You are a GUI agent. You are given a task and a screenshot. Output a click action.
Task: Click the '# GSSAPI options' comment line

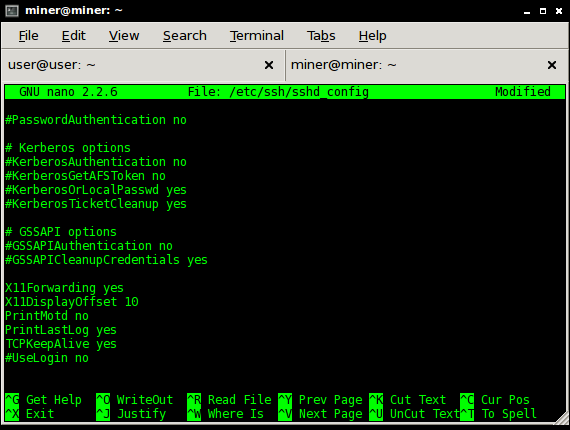point(61,232)
